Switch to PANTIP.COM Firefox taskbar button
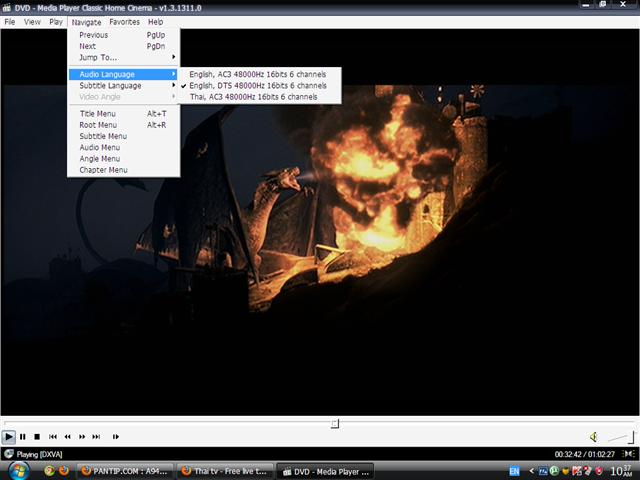640x480 pixels. 125,471
